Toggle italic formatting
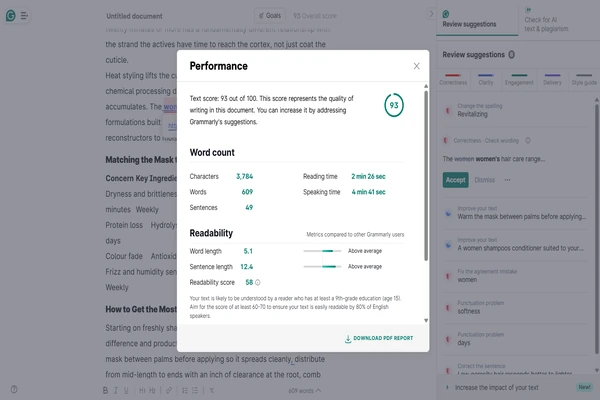Screen dimensions: 600x400 coord(116,390)
